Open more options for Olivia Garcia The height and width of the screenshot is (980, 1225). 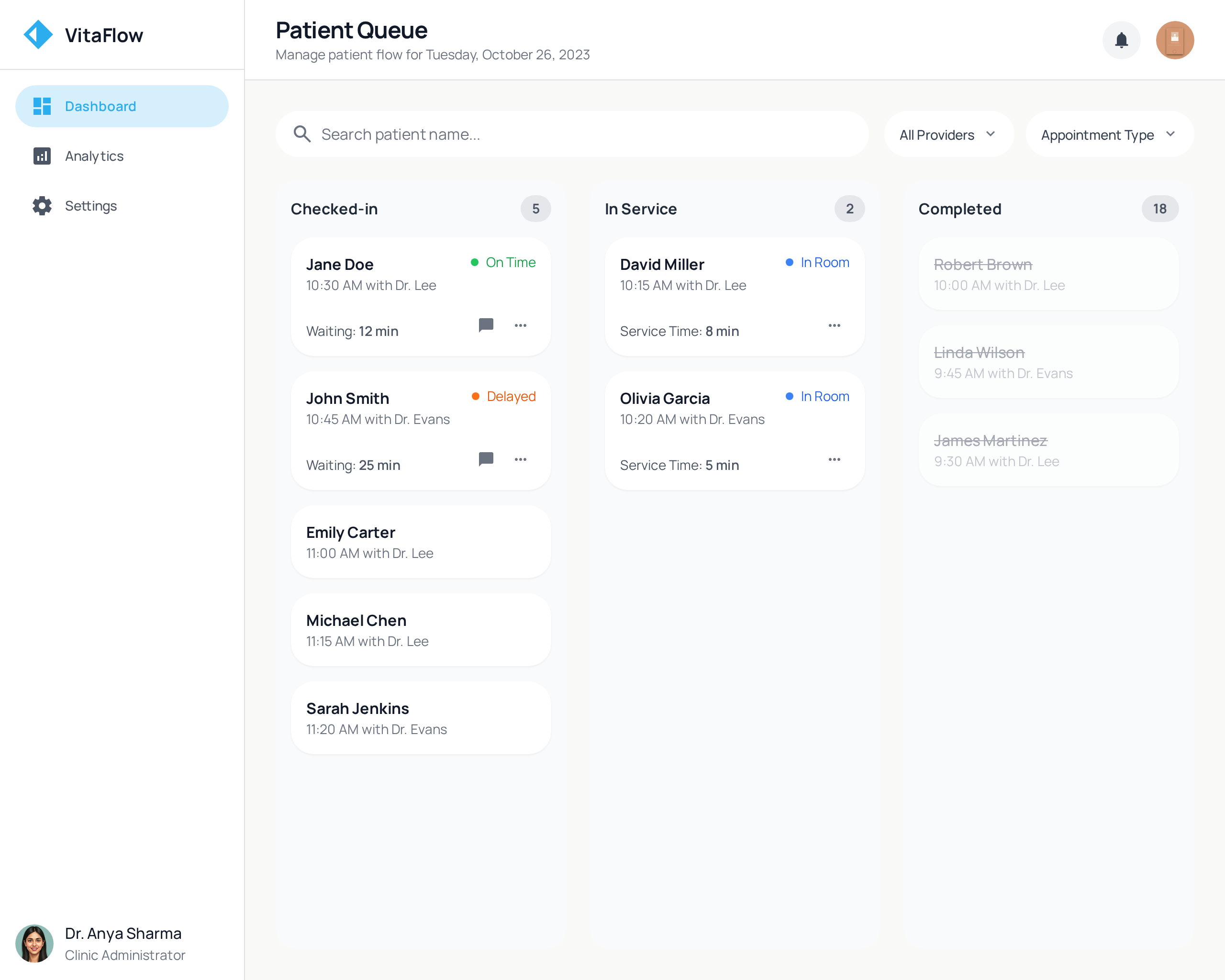click(834, 459)
